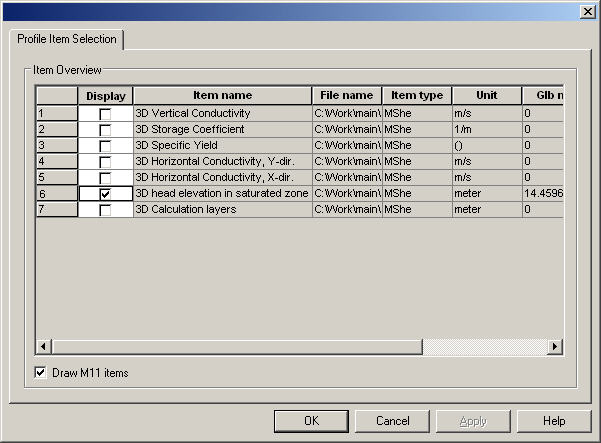Enable display for 3D Calculation layers

(x=105, y=209)
